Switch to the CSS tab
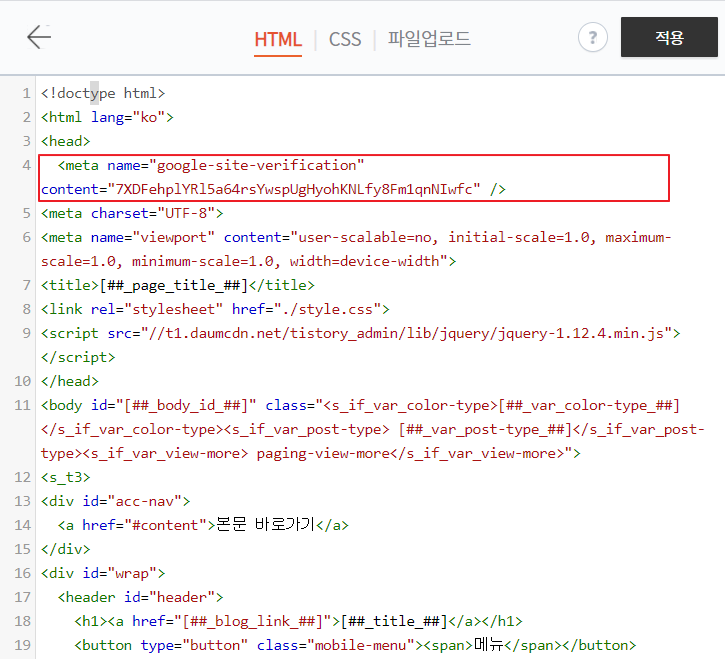The width and height of the screenshot is (725, 659). [344, 40]
